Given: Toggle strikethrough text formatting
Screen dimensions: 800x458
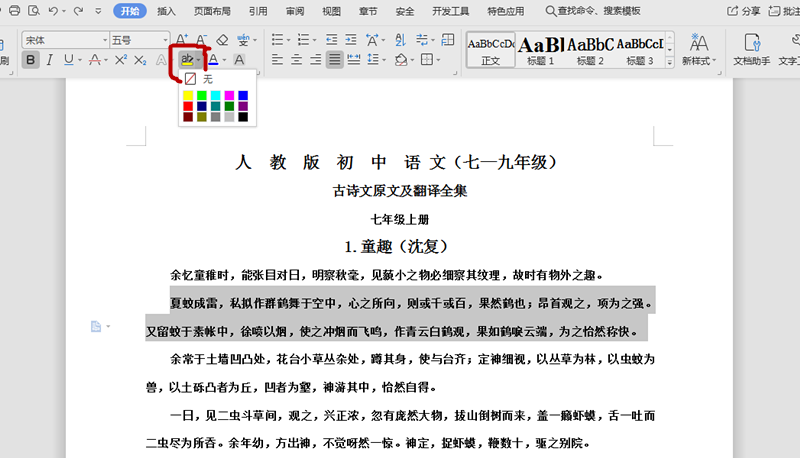Looking at the screenshot, I should pyautogui.click(x=94, y=60).
